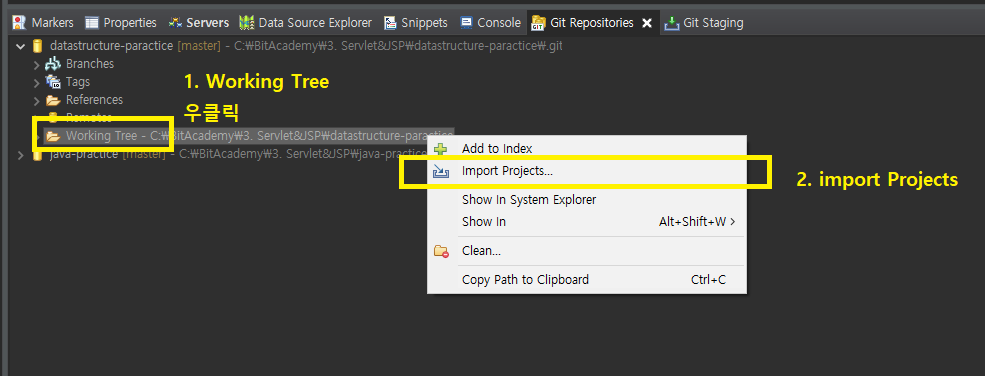Click the References folder icon
Viewport: 985px width, 376px height.
coord(53,100)
